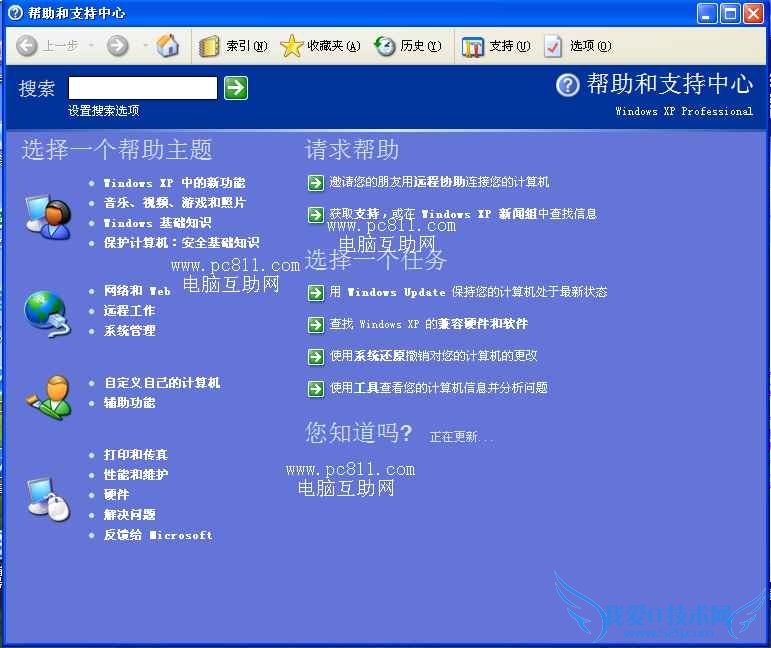Go to the Home page icon
This screenshot has height=648, width=771.
coord(168,45)
